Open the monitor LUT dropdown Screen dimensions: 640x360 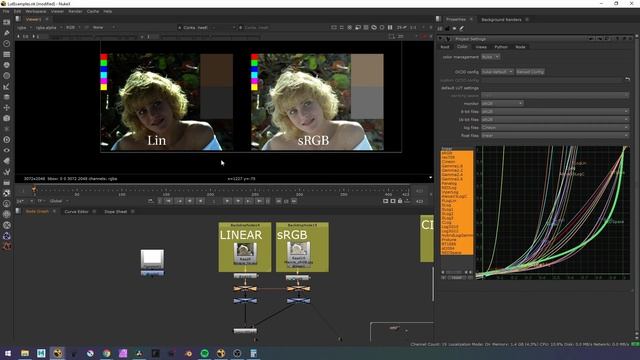[502, 103]
